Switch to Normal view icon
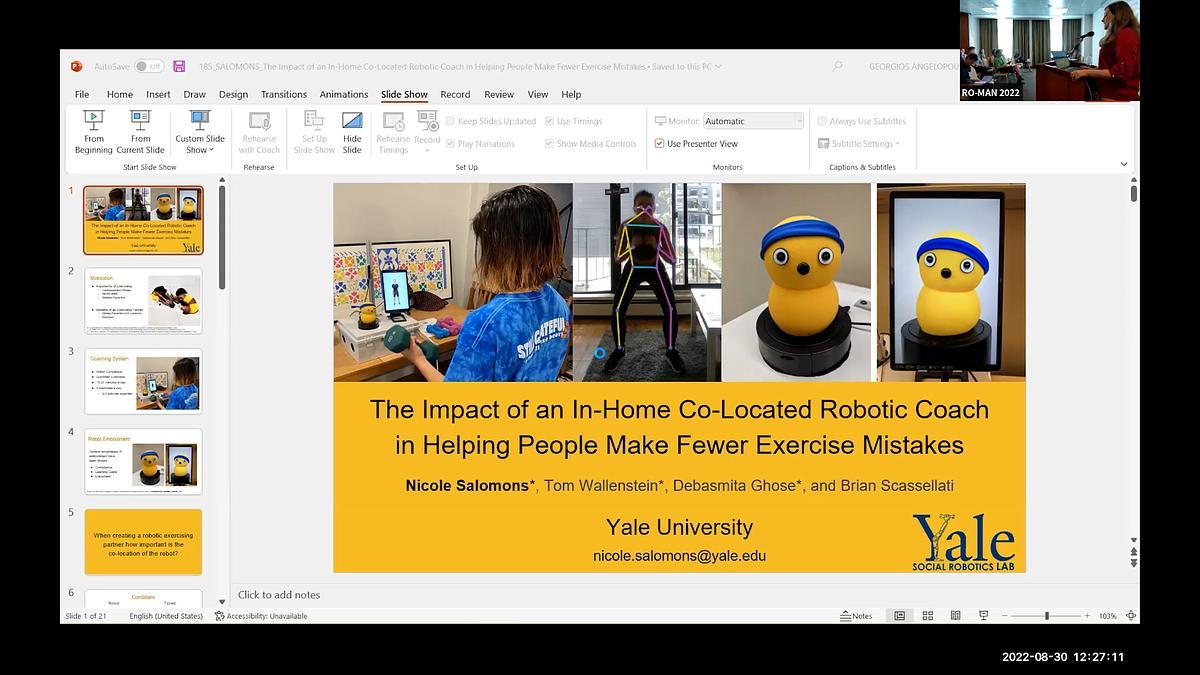 click(x=899, y=616)
